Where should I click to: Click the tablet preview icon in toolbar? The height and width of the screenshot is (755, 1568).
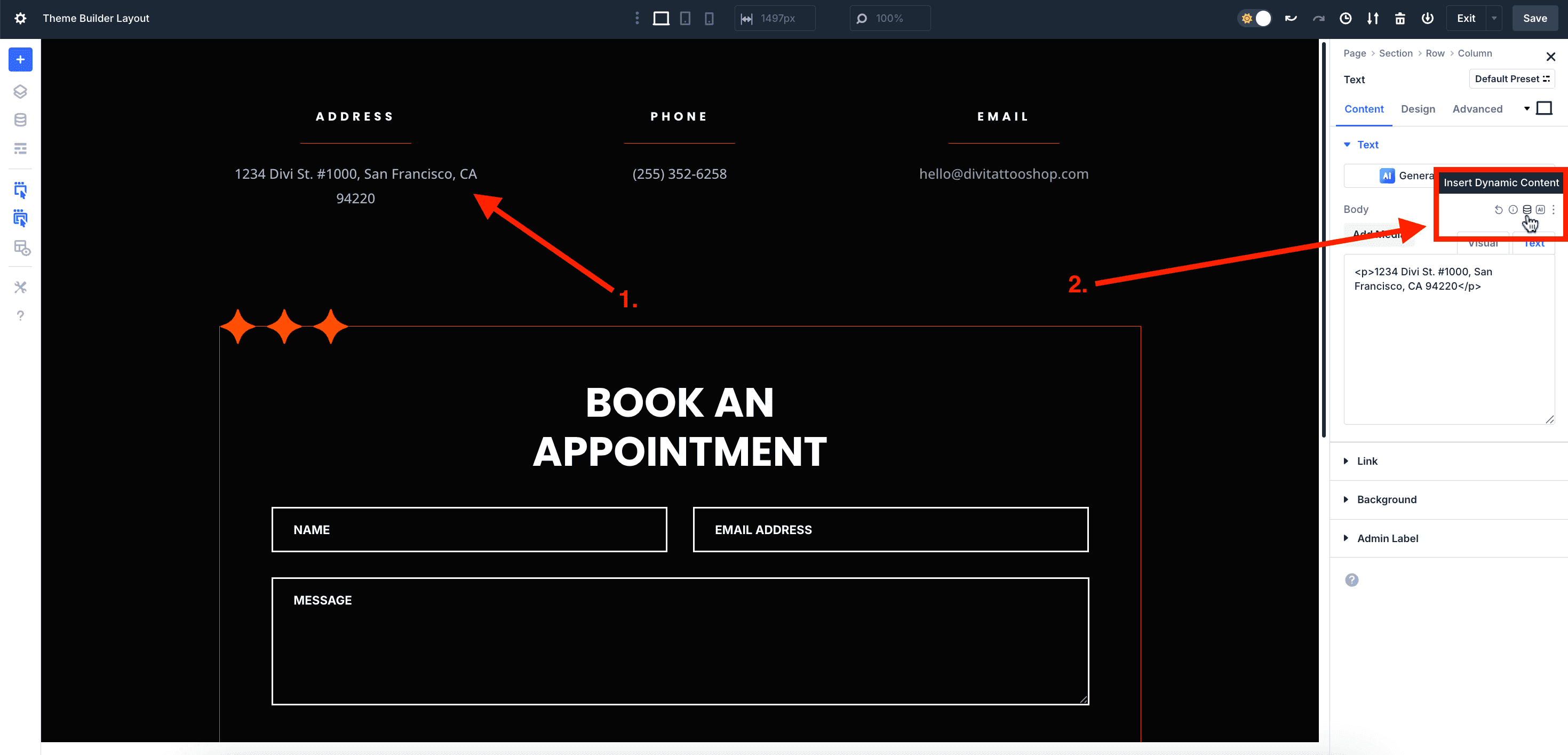(685, 18)
